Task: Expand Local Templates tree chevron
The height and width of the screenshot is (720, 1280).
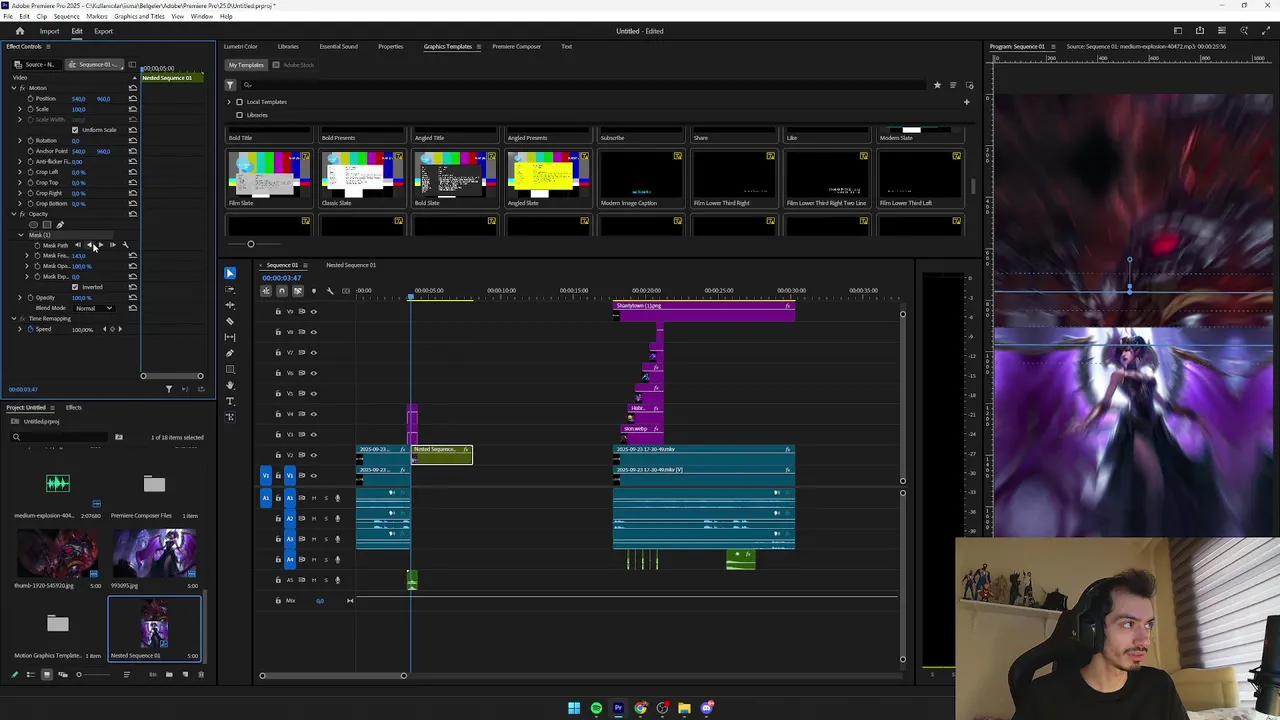Action: point(229,102)
